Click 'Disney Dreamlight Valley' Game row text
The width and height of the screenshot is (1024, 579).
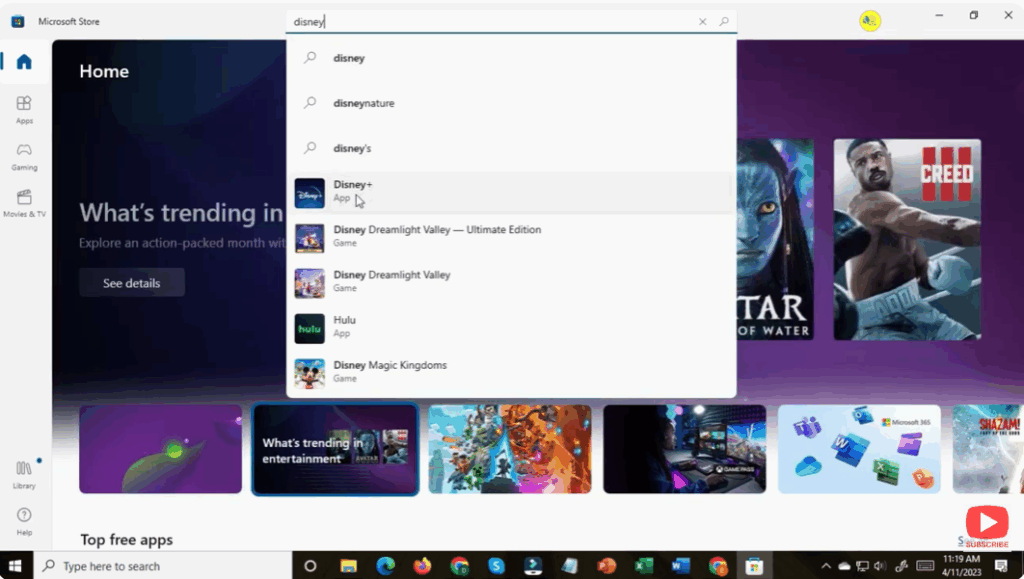392,281
